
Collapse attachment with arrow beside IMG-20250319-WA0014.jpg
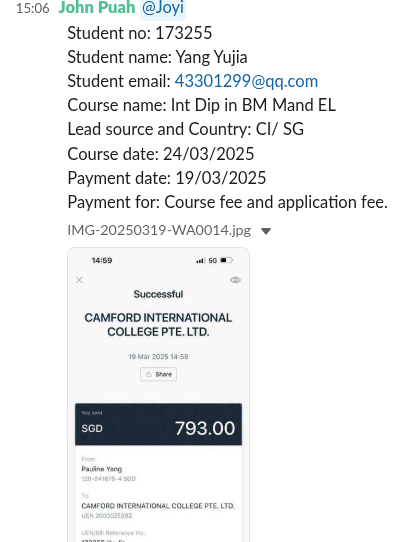click(266, 231)
